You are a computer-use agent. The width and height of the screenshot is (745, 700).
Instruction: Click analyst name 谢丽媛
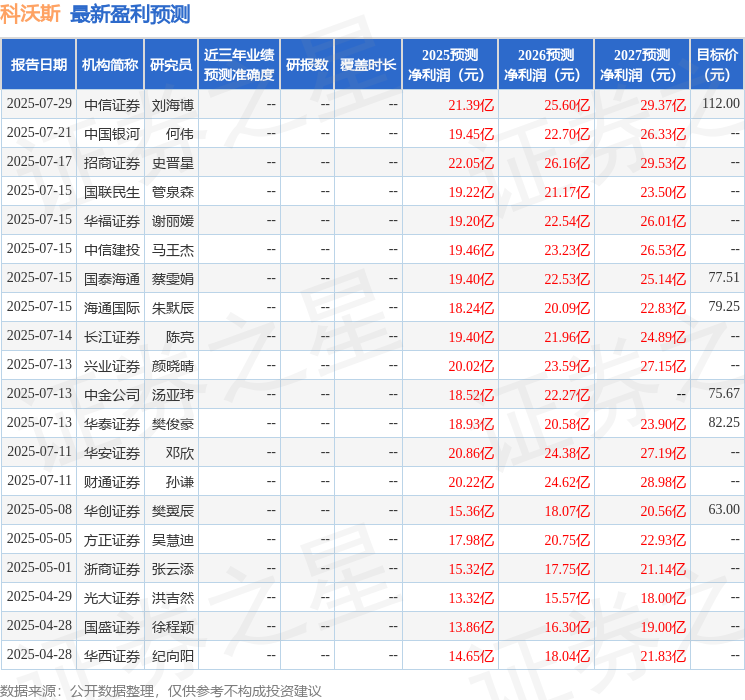172,221
